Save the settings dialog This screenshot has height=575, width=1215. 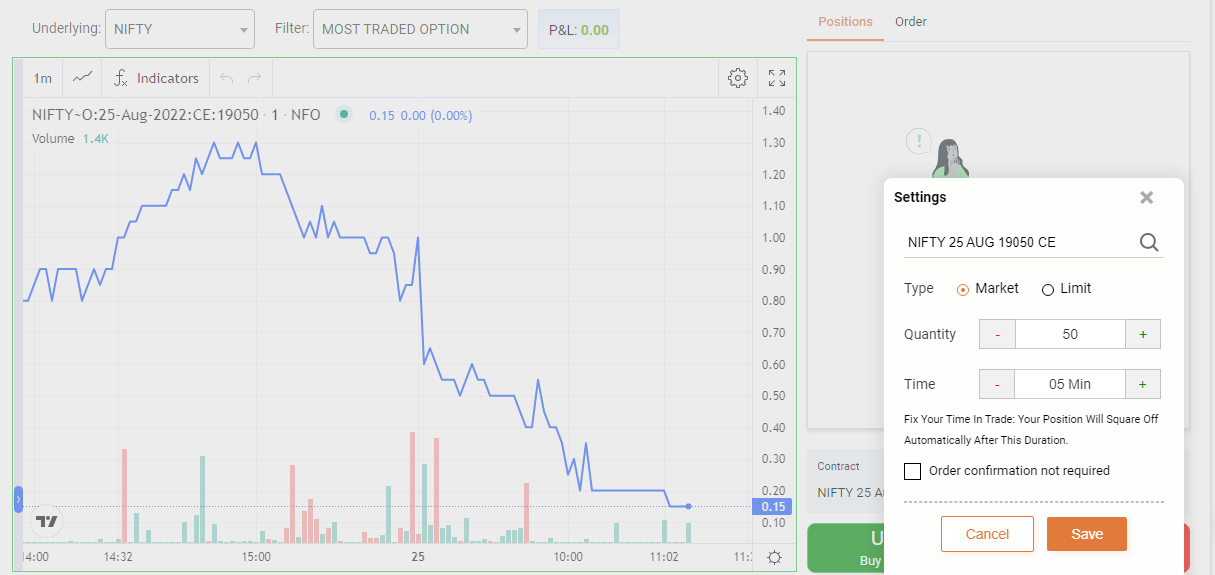pyautogui.click(x=1086, y=534)
